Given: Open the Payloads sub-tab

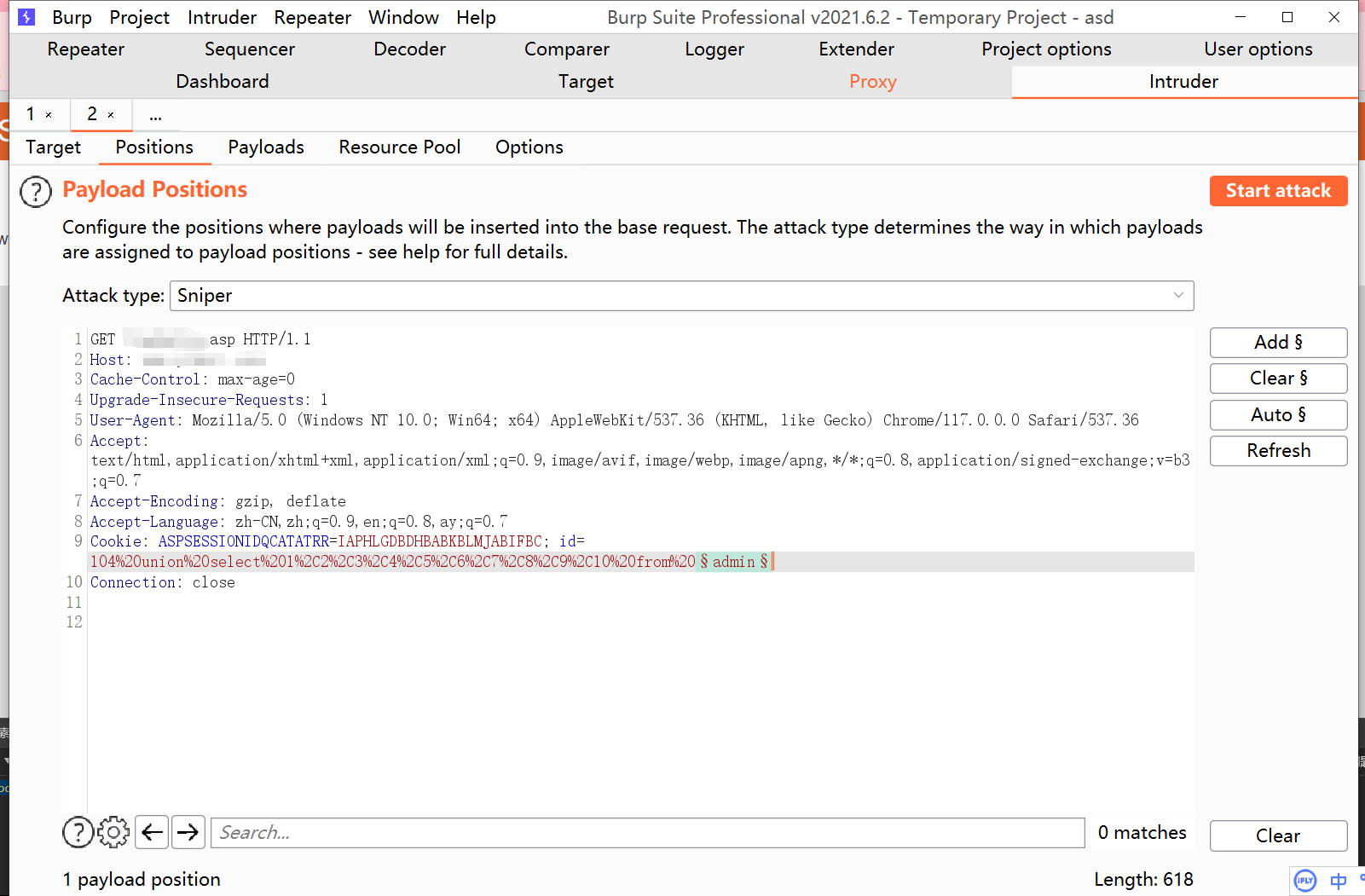Looking at the screenshot, I should [x=266, y=147].
